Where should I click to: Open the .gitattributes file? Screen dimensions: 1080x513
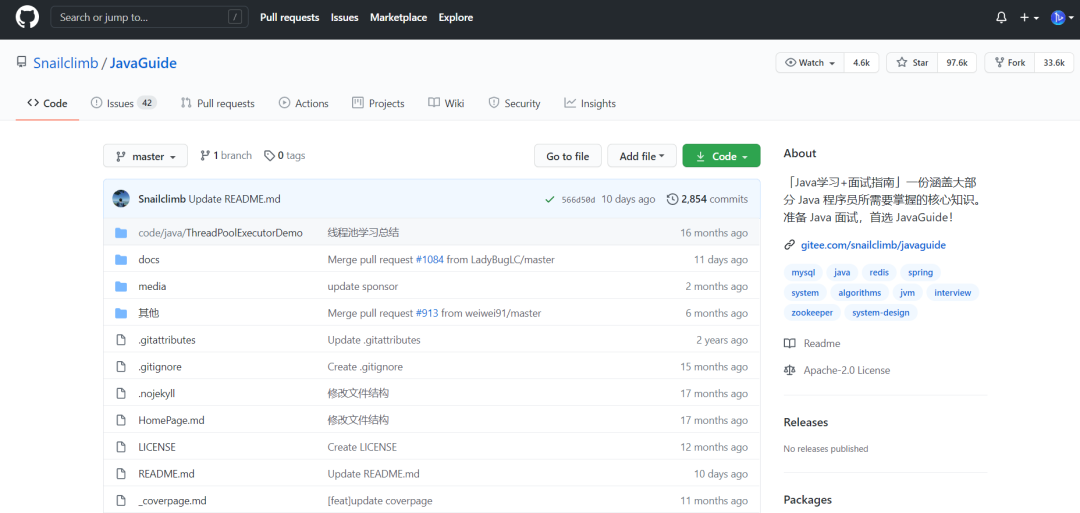(167, 340)
